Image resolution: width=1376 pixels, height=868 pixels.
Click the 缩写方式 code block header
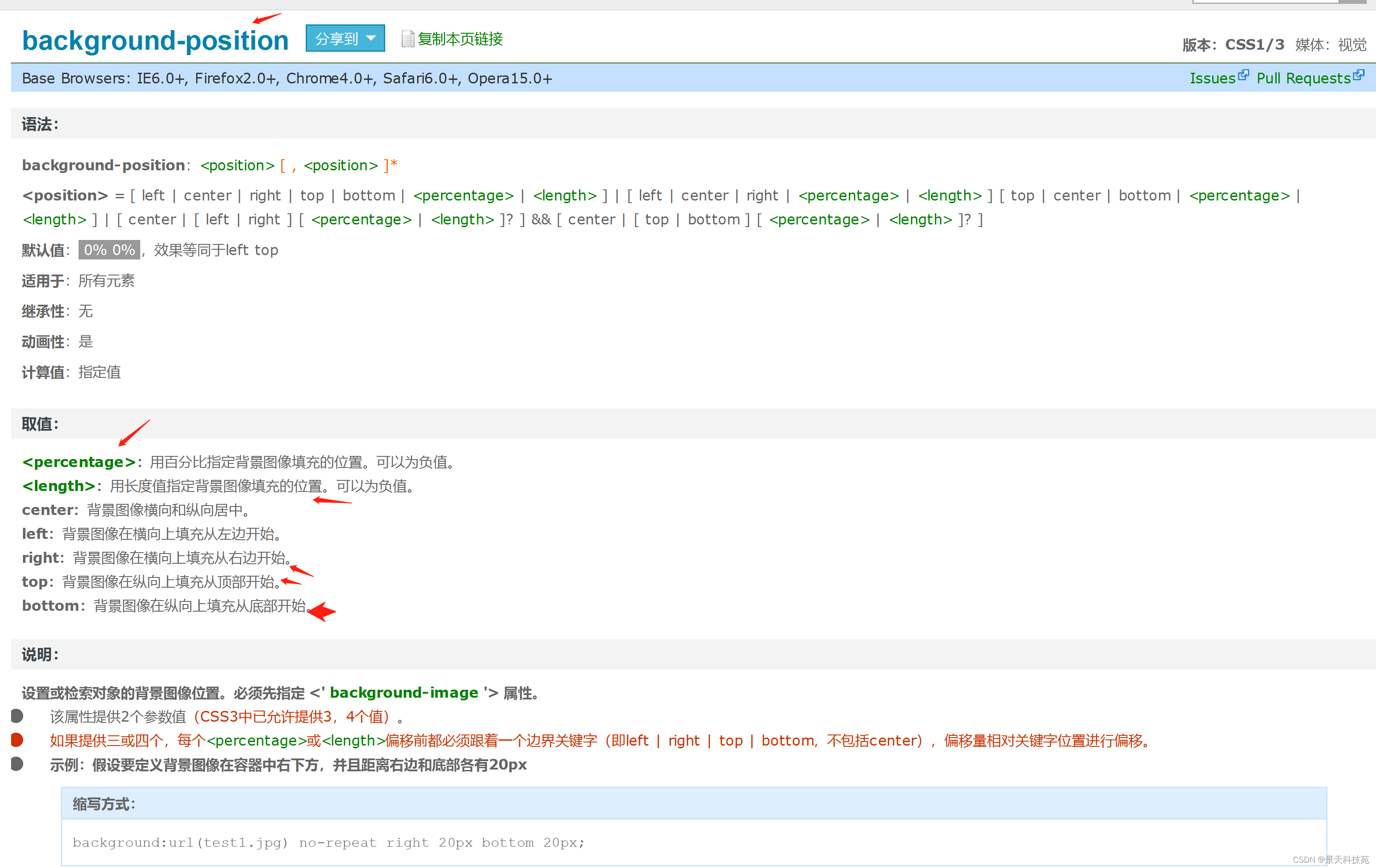103,804
